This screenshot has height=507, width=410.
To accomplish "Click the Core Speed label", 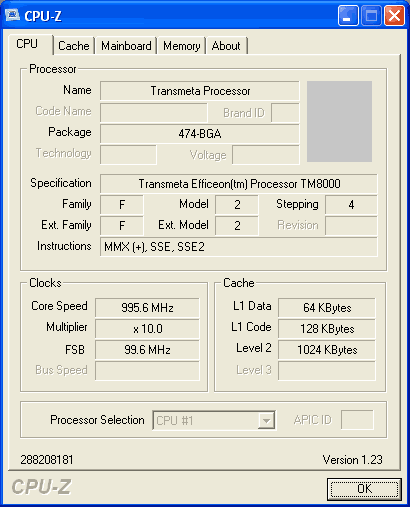I will click(59, 306).
